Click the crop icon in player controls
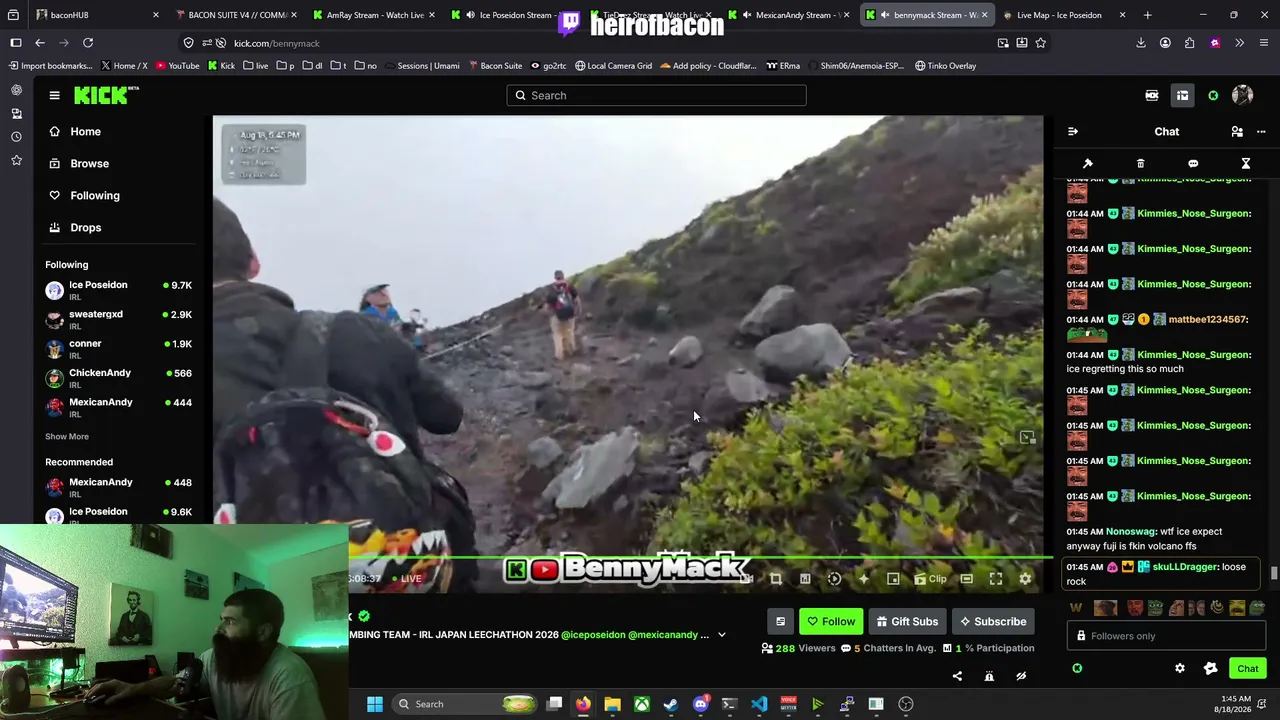Viewport: 1280px width, 720px height. 776,579
